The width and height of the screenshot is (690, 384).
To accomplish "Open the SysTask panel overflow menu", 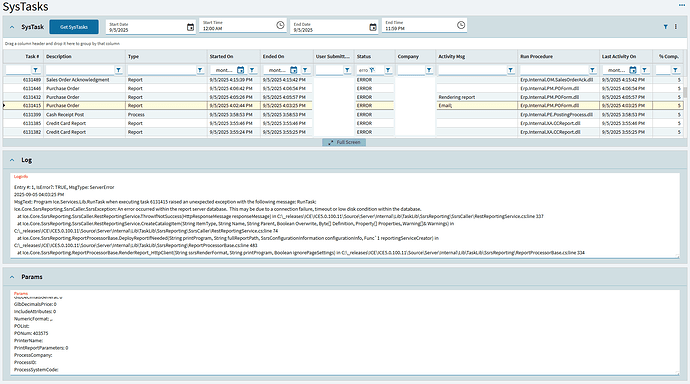I will point(676,27).
